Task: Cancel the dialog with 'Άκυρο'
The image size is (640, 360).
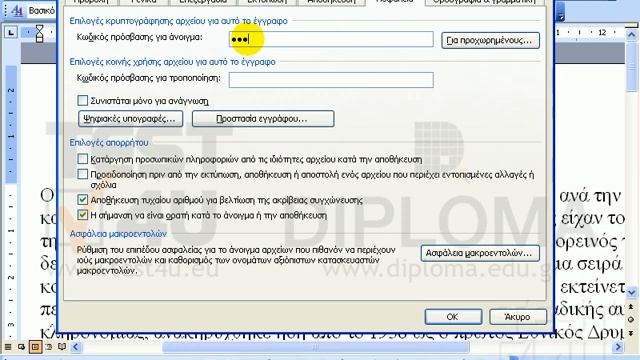Action: coord(518,317)
